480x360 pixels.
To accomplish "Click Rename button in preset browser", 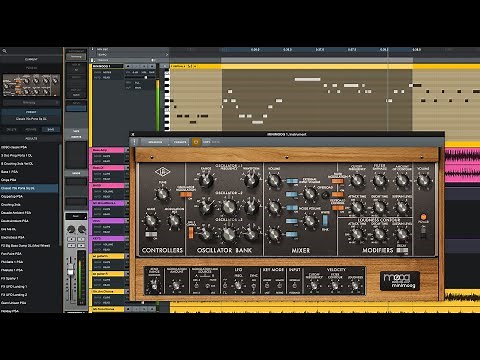I will point(31,129).
